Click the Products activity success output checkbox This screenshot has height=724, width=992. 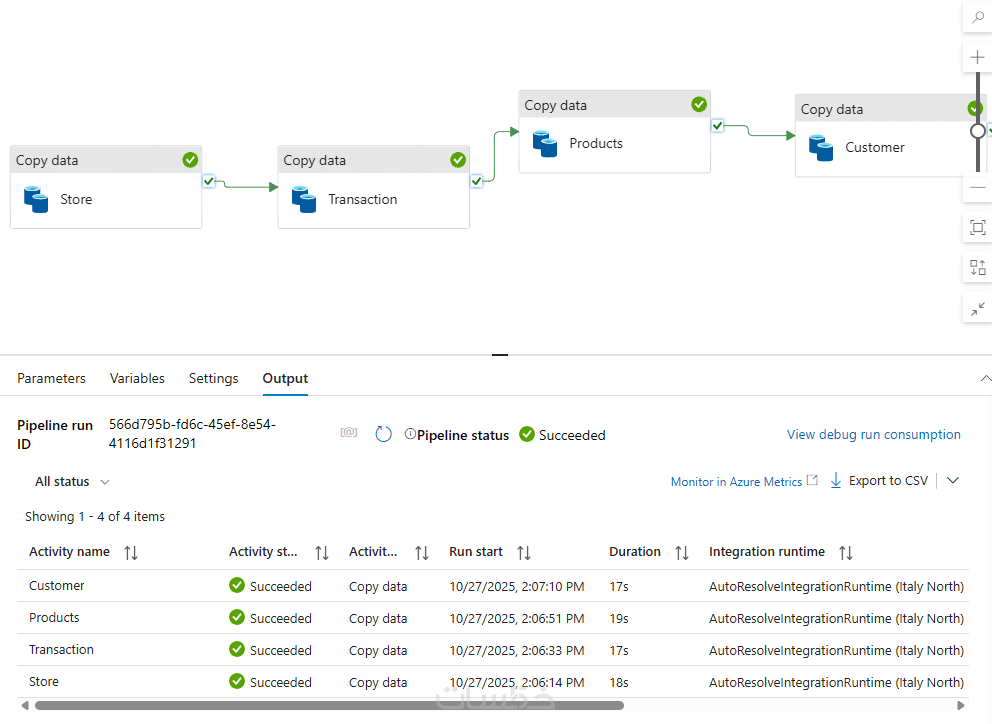(x=717, y=125)
